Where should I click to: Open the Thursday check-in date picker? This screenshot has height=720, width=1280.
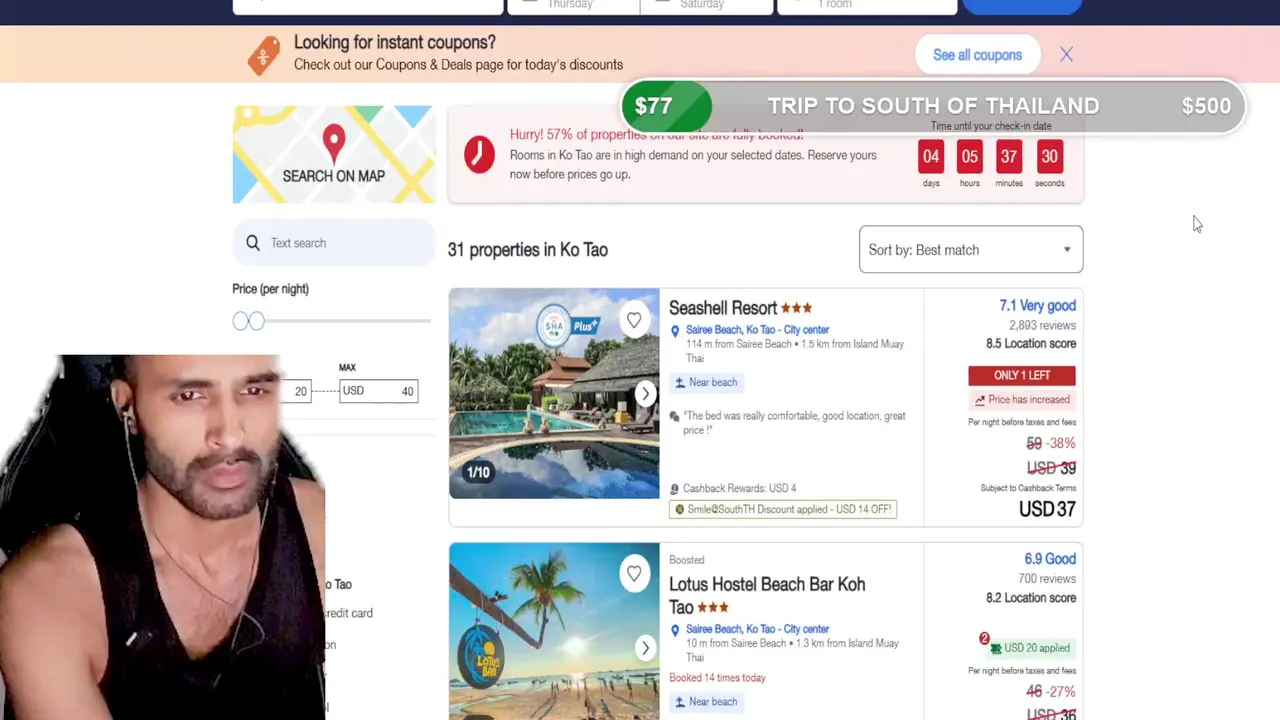tap(573, 6)
